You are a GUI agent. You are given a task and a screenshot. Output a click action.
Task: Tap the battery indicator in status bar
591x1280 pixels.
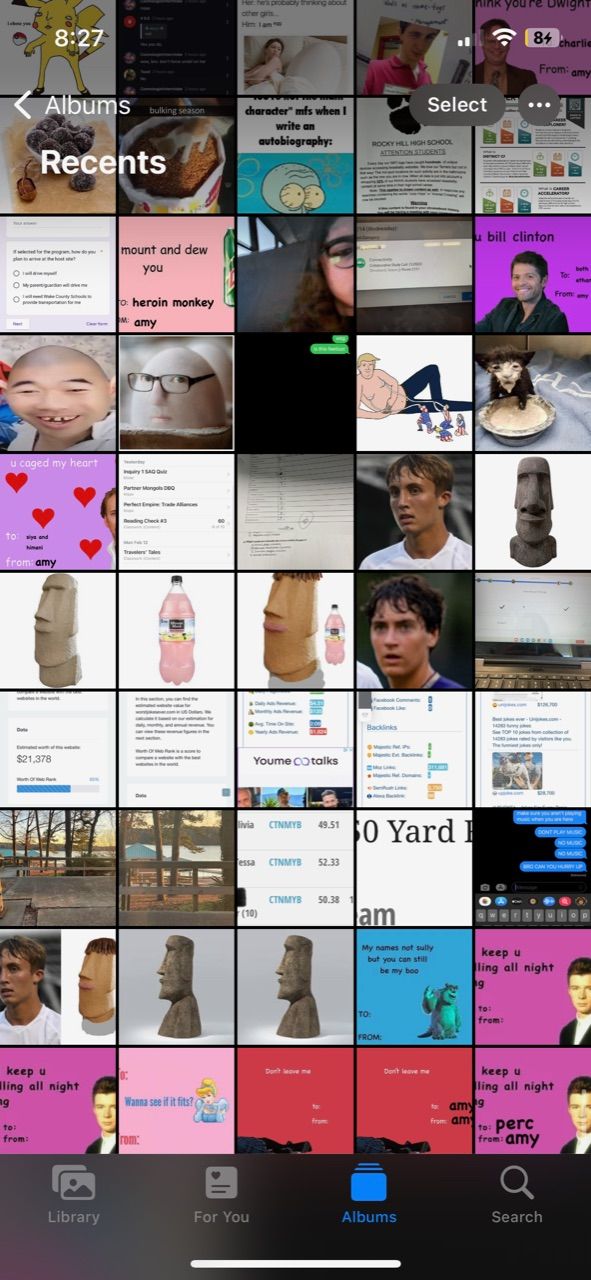[541, 38]
